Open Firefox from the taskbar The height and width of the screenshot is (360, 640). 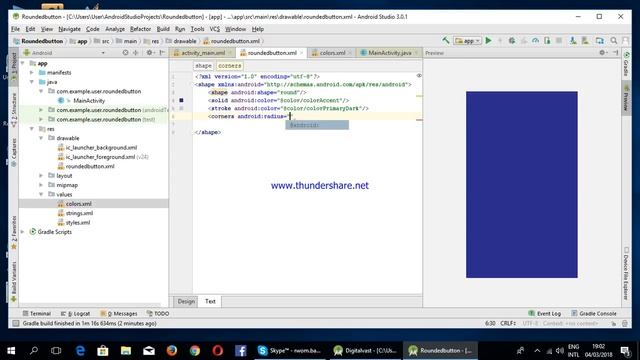pos(172,350)
